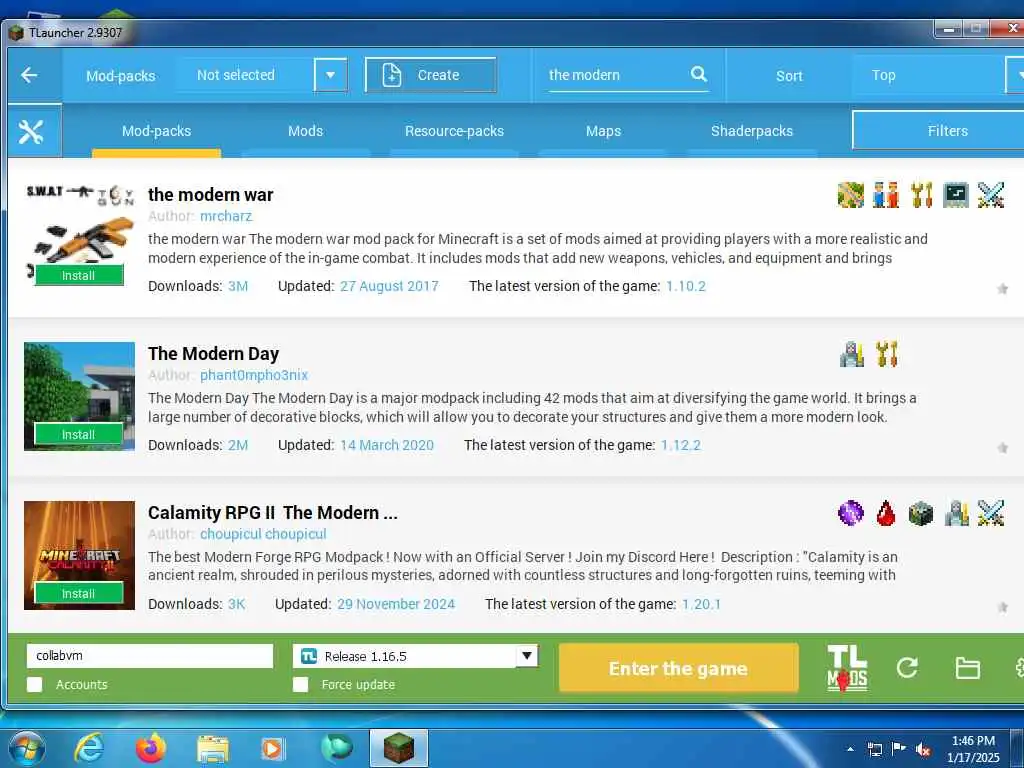Switch to the Resource-packs tab
The image size is (1024, 768).
click(x=455, y=131)
